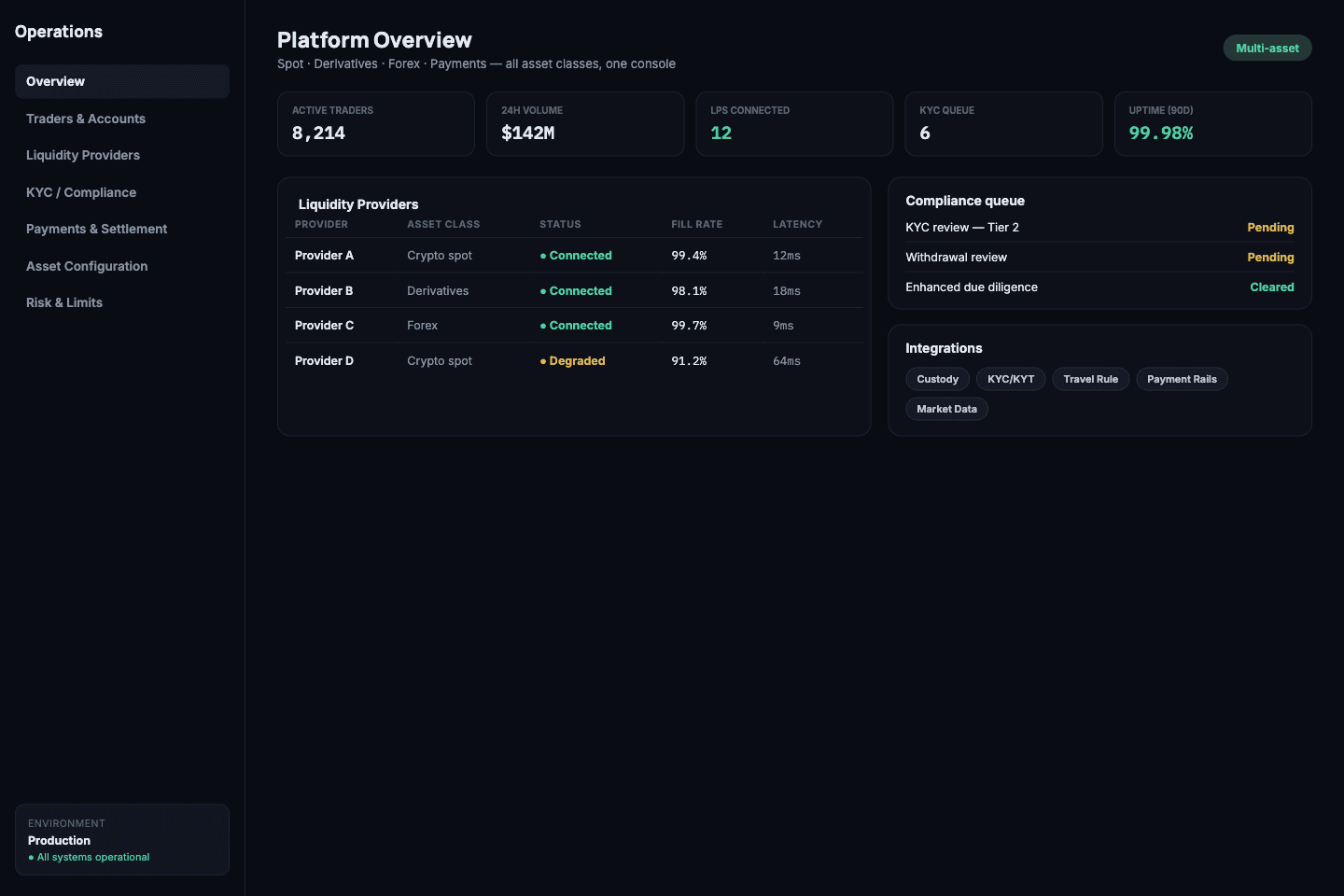Click Provider B in the table
This screenshot has height=896, width=1344.
coord(324,291)
